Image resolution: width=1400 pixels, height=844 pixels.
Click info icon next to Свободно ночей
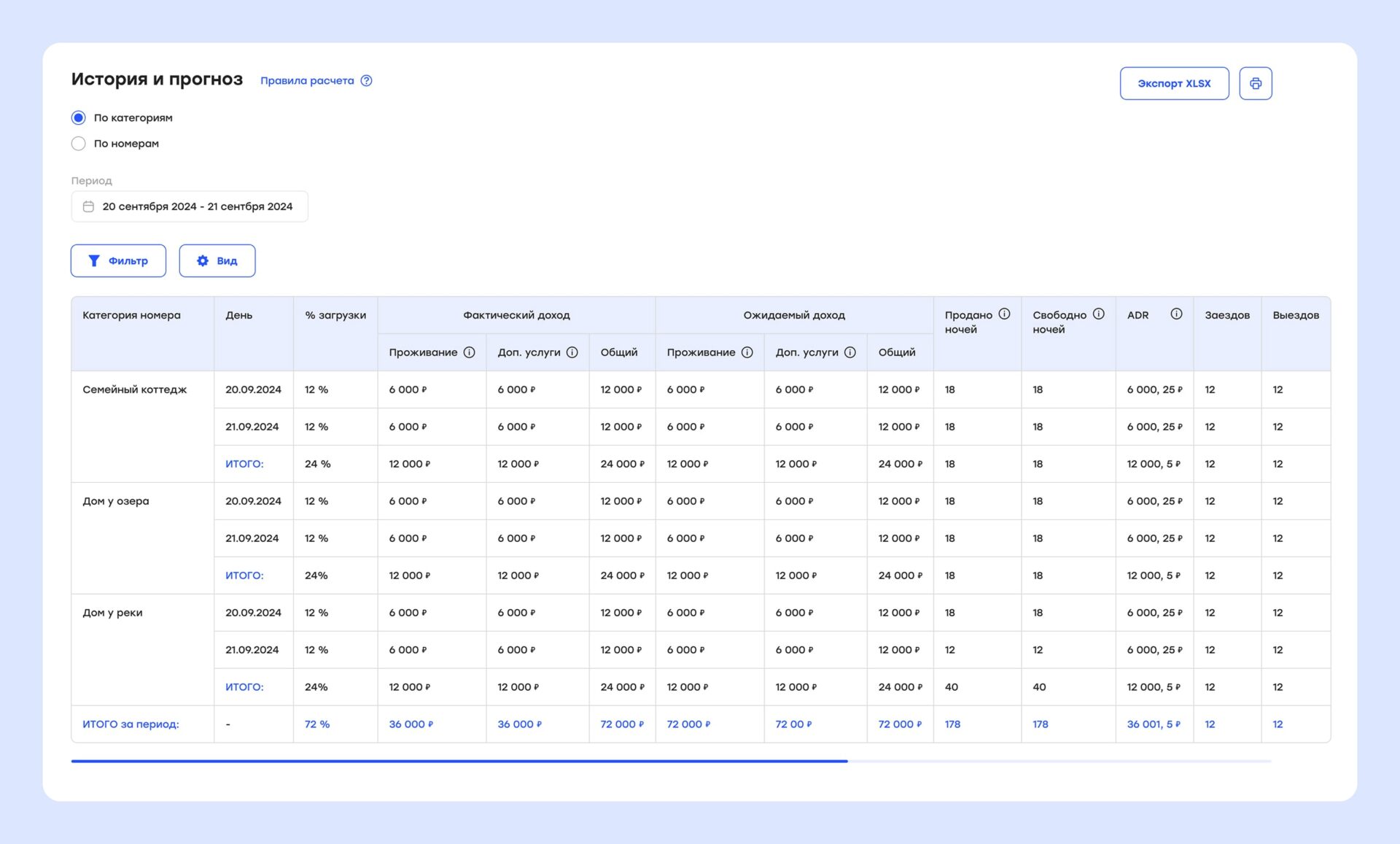click(x=1098, y=314)
